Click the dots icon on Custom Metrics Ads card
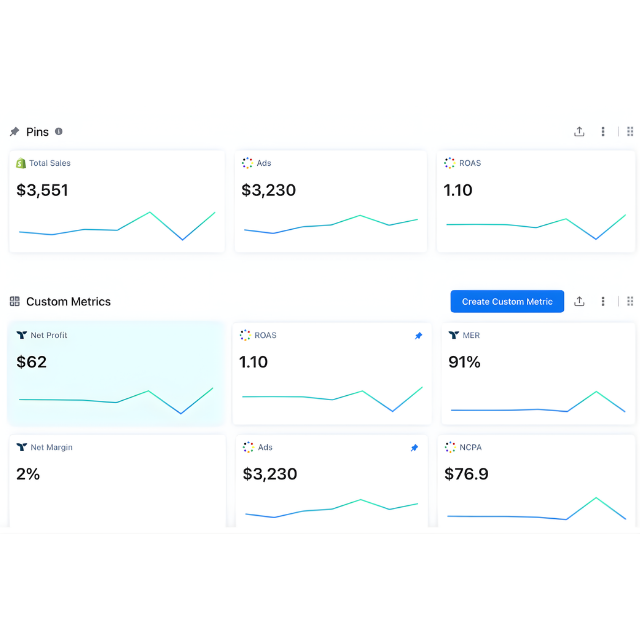This screenshot has height=640, width=640. coord(248,447)
